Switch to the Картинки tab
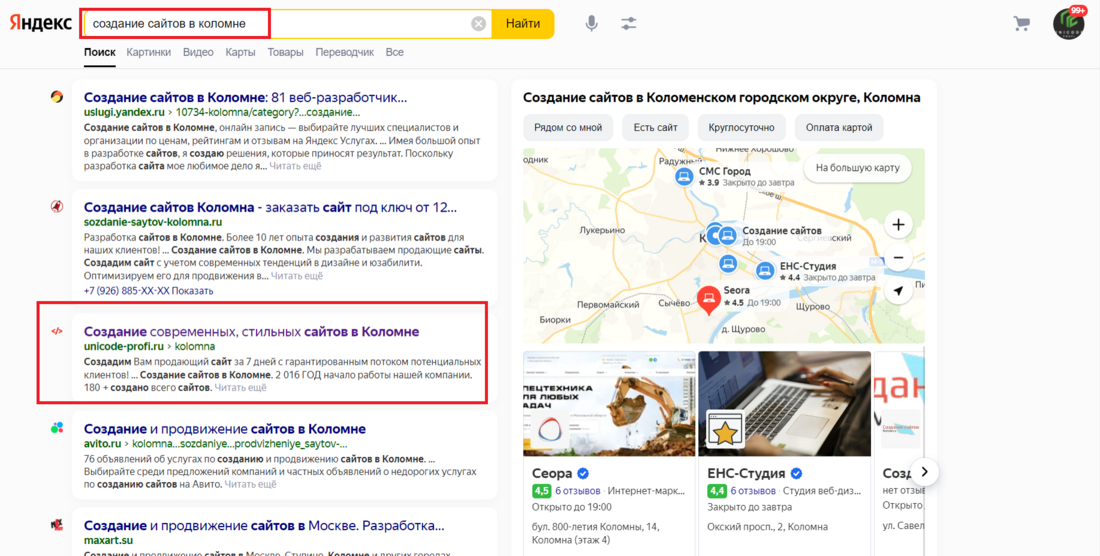The height and width of the screenshot is (556, 1100). tap(149, 53)
